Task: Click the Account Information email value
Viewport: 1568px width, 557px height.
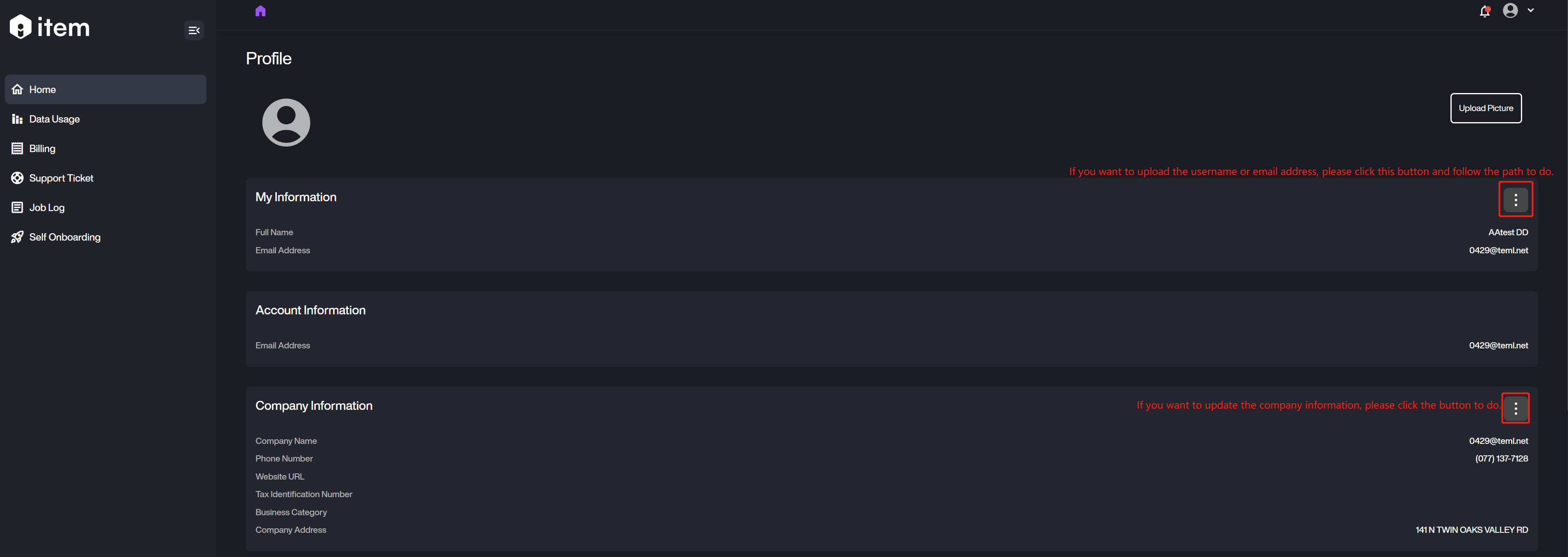Action: (x=1498, y=345)
